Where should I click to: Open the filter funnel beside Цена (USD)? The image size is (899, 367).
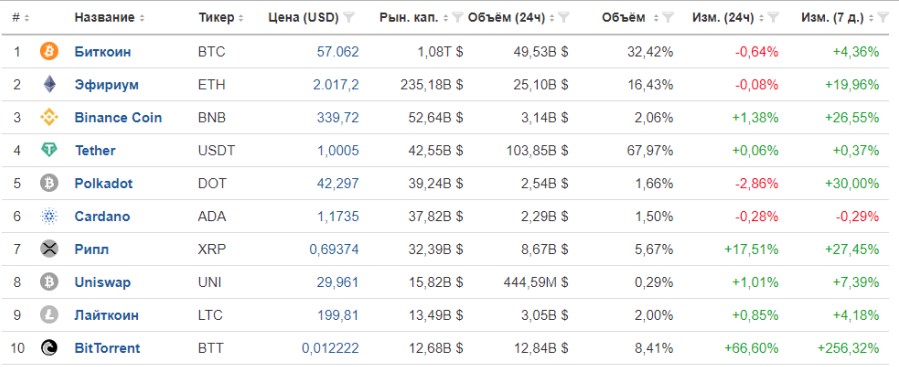pos(349,18)
